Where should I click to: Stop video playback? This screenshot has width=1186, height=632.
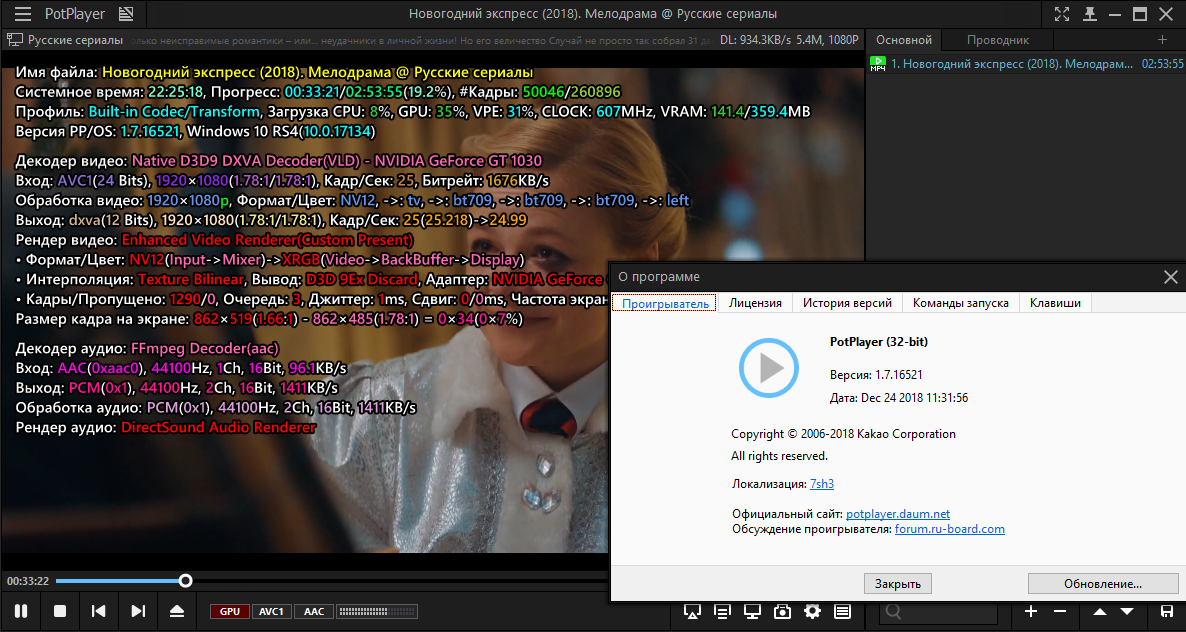point(60,611)
